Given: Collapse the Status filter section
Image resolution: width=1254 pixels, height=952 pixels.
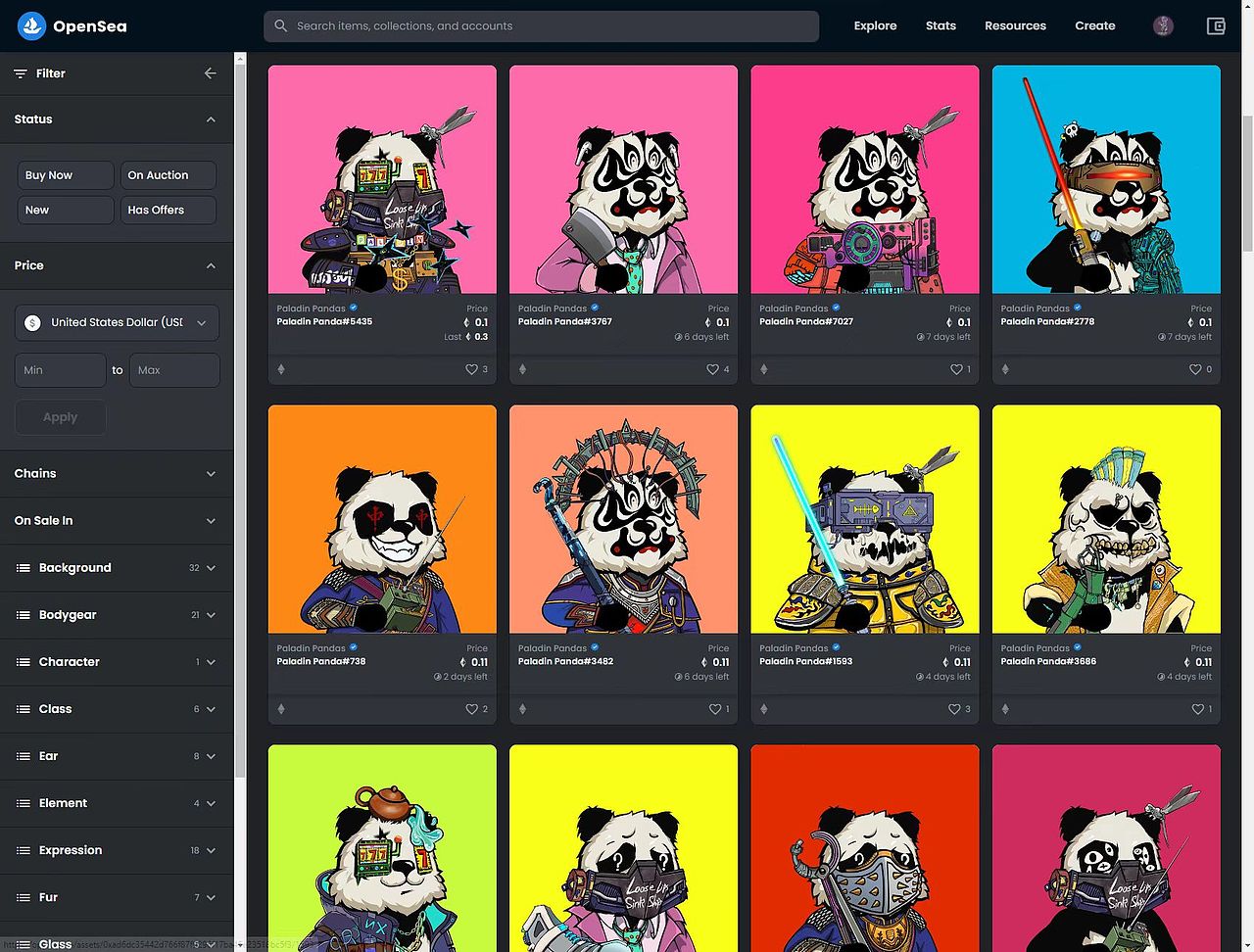Looking at the screenshot, I should [117, 119].
